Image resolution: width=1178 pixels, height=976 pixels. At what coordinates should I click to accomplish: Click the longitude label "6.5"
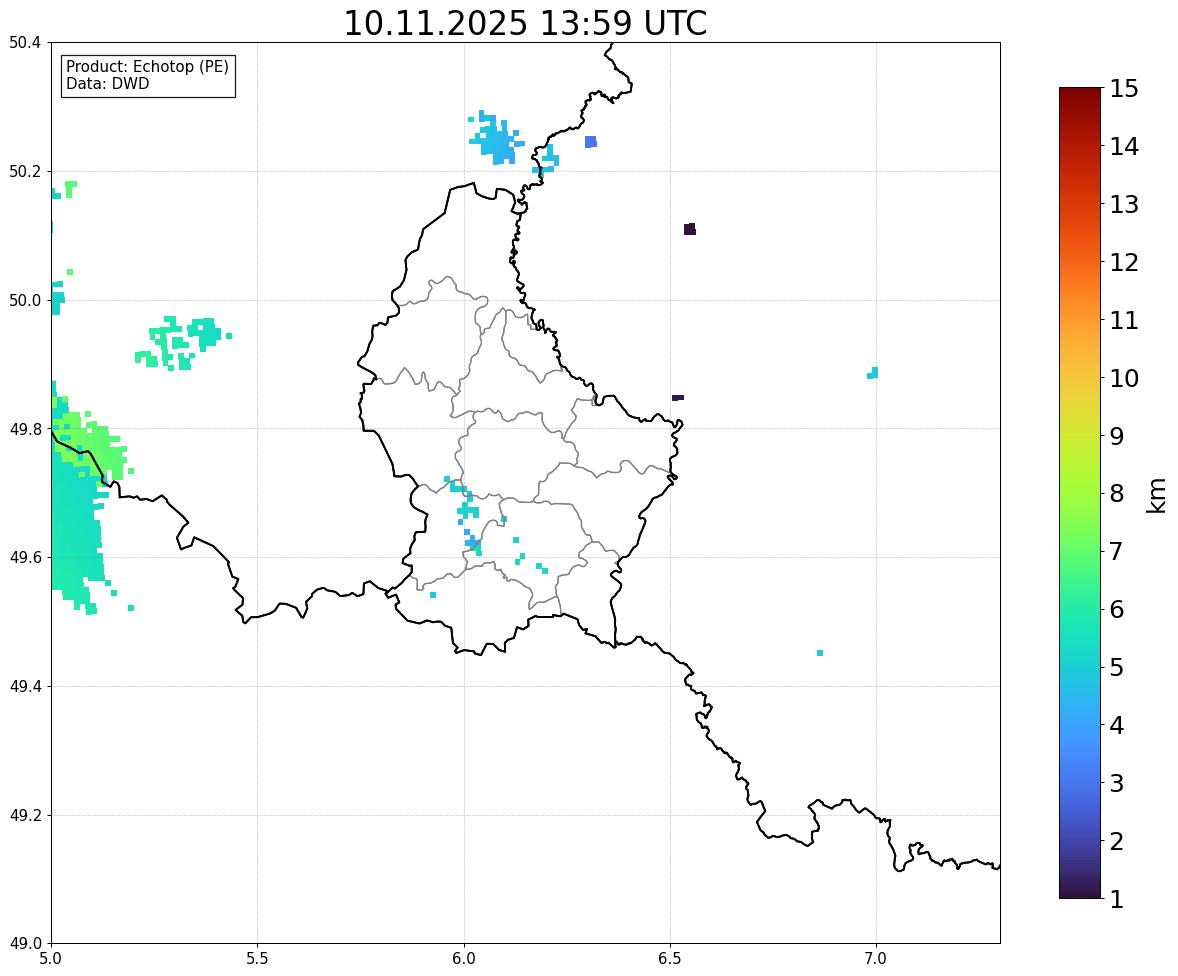point(670,959)
